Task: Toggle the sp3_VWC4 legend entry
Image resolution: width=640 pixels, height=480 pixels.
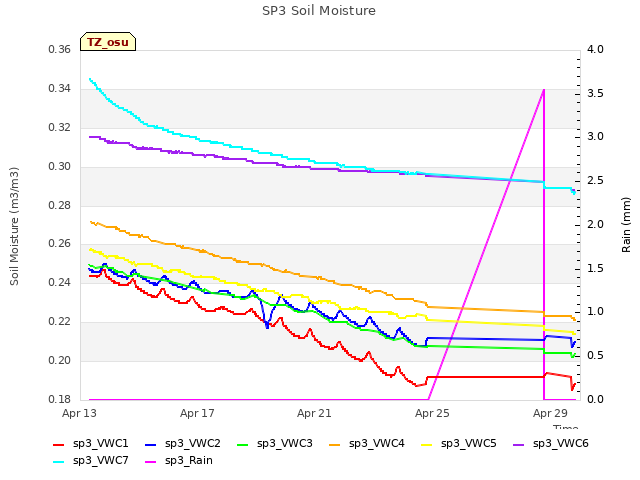Action: pos(367,444)
